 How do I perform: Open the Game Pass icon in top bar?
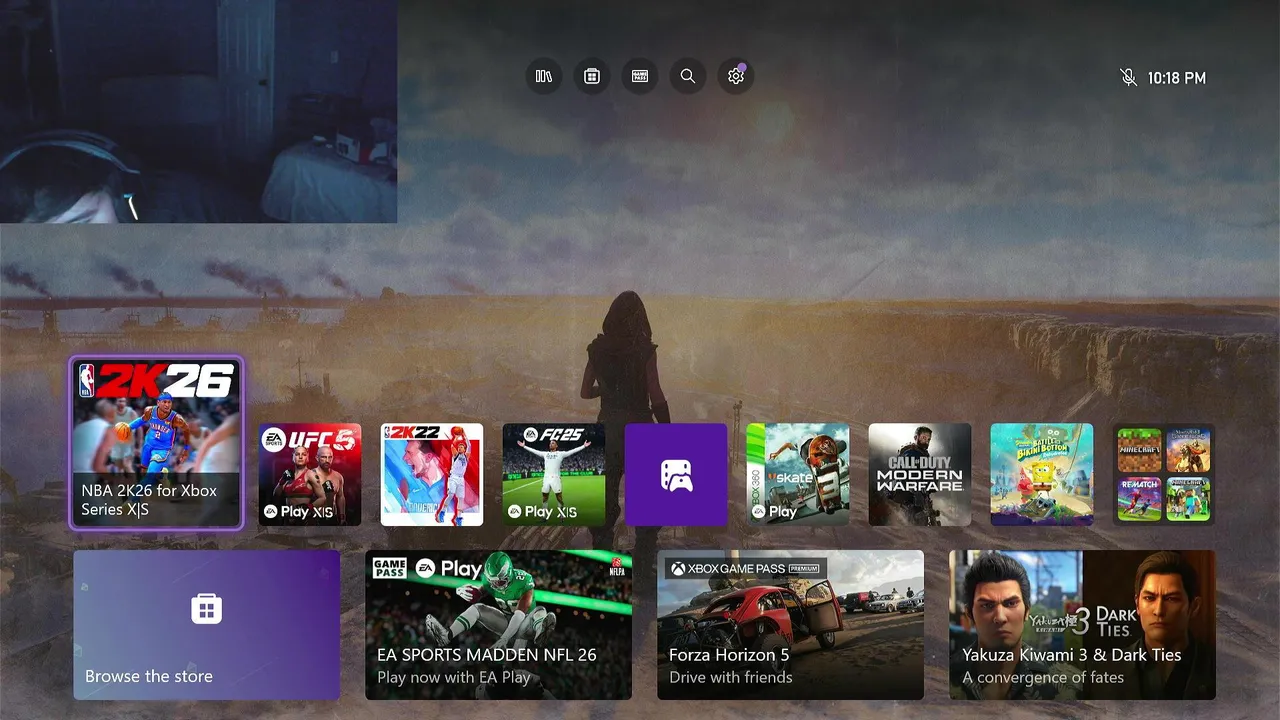(640, 76)
